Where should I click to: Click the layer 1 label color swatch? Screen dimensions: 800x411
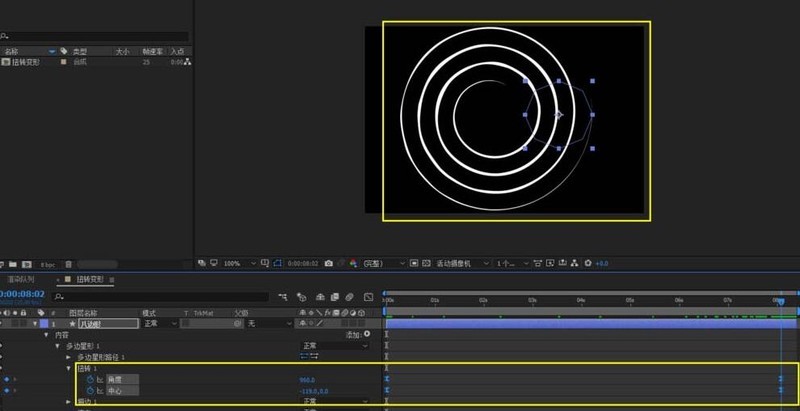[x=44, y=323]
